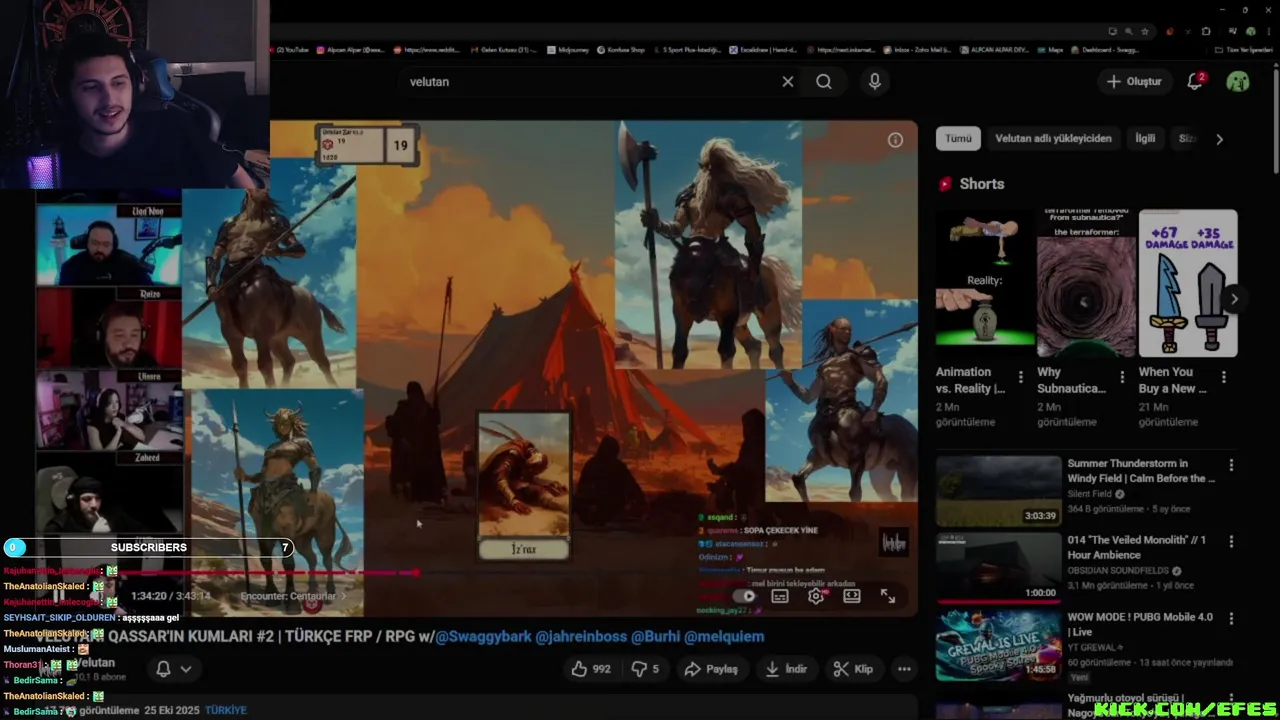Open When You Buy a New short thumbnail
The width and height of the screenshot is (1280, 720).
[x=1188, y=283]
